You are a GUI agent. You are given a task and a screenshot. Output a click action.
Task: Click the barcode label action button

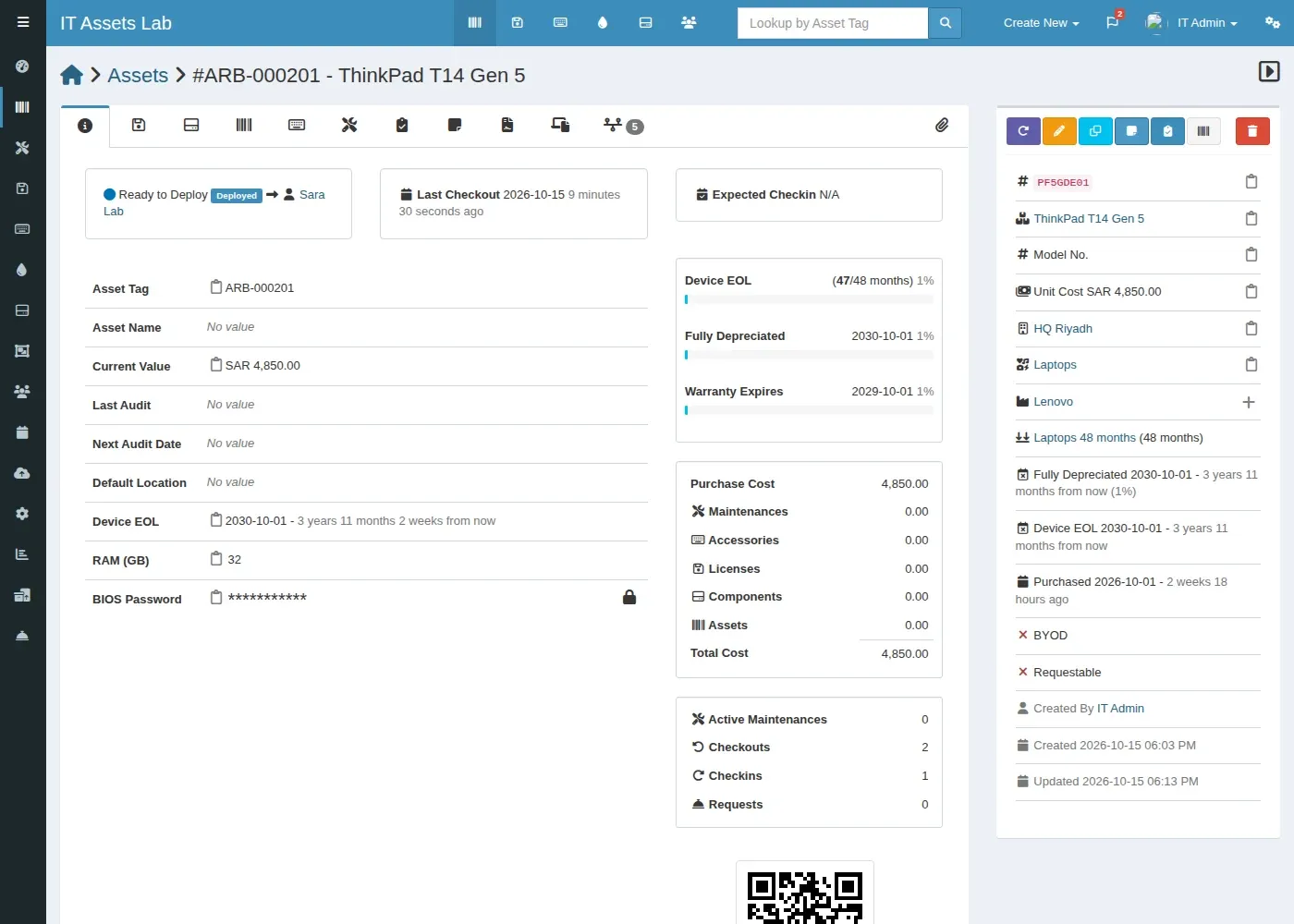(1203, 131)
